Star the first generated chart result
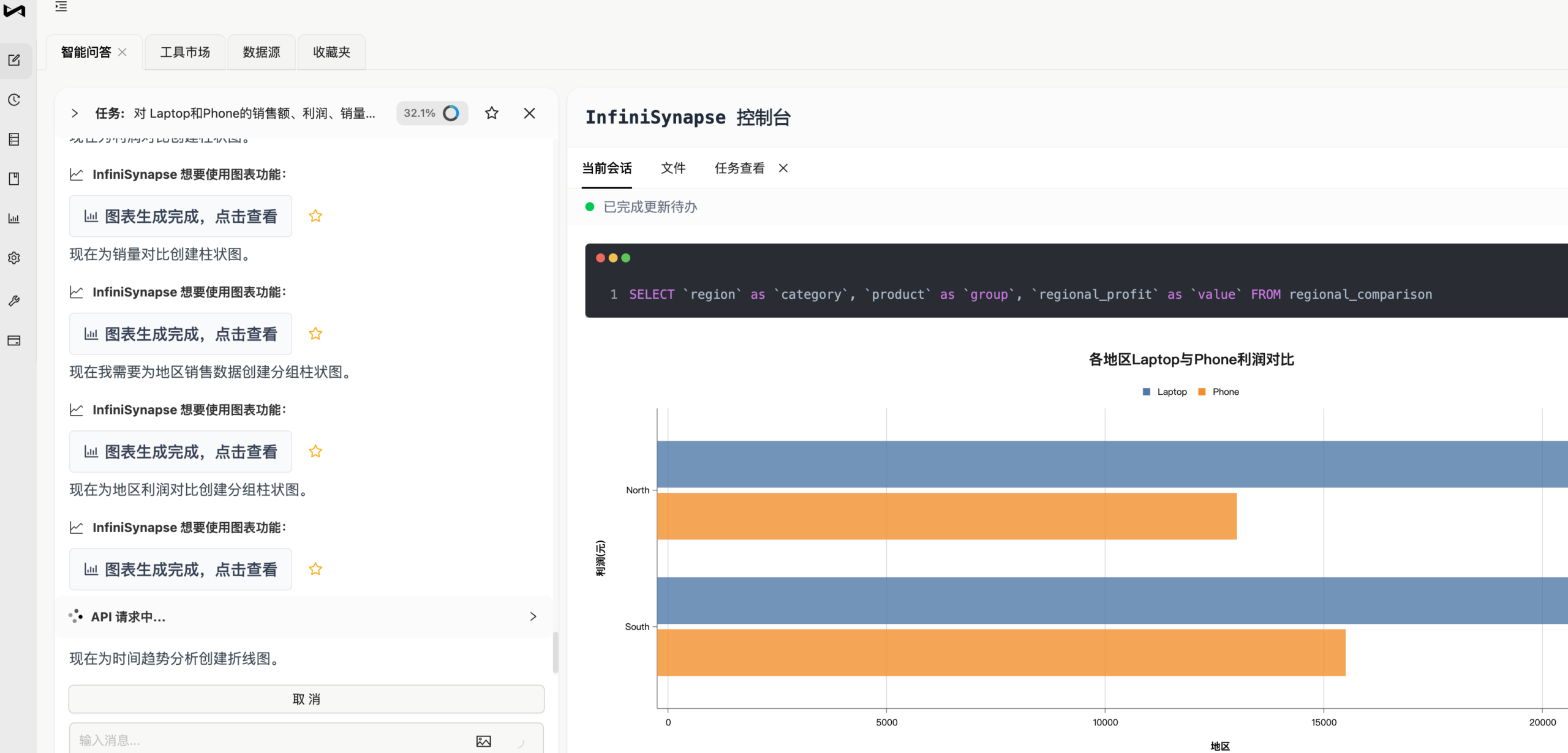 [x=315, y=216]
